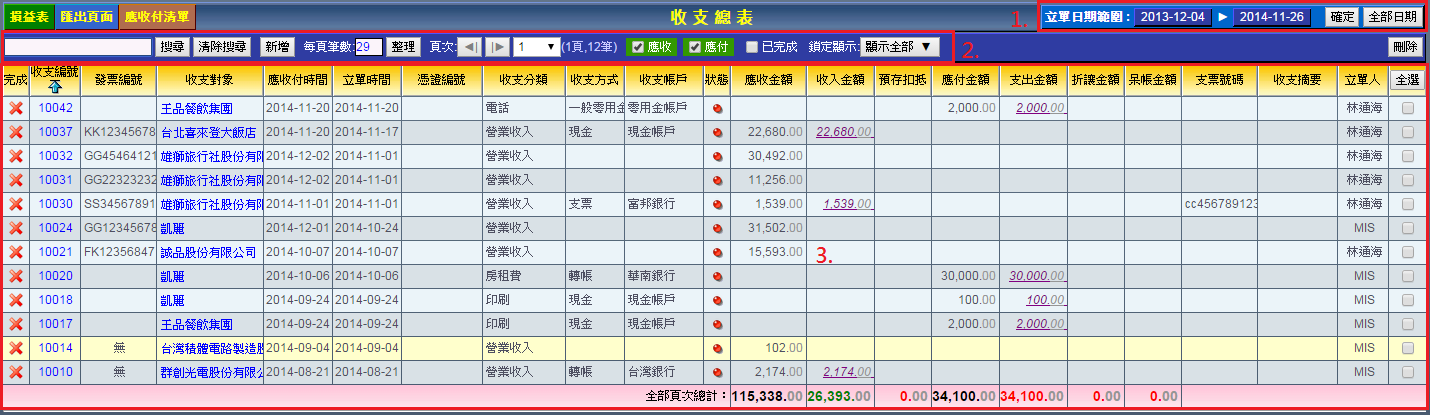Click the 新增 button

point(278,47)
